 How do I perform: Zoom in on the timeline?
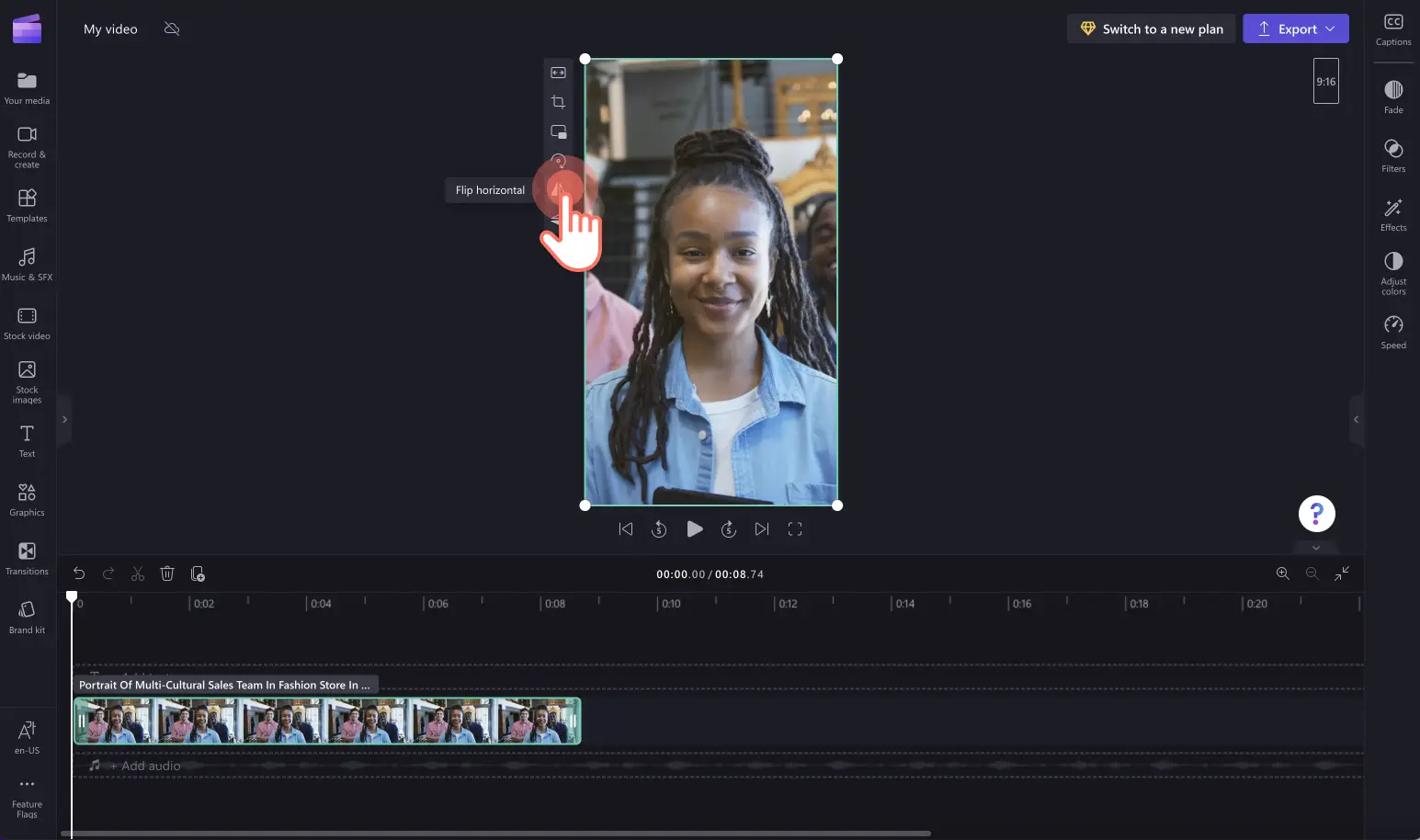pos(1283,573)
